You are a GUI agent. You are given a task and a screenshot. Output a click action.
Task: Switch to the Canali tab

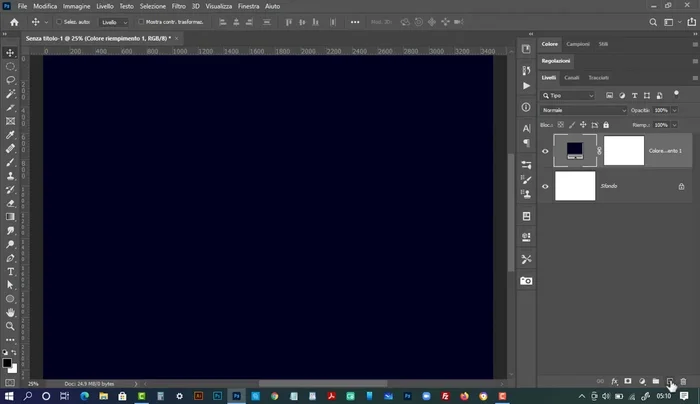572,77
